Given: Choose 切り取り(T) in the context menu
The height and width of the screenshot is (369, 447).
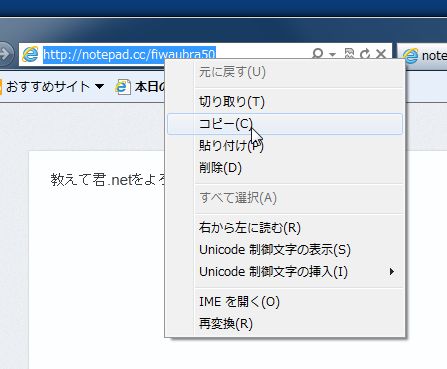Looking at the screenshot, I should point(285,102).
